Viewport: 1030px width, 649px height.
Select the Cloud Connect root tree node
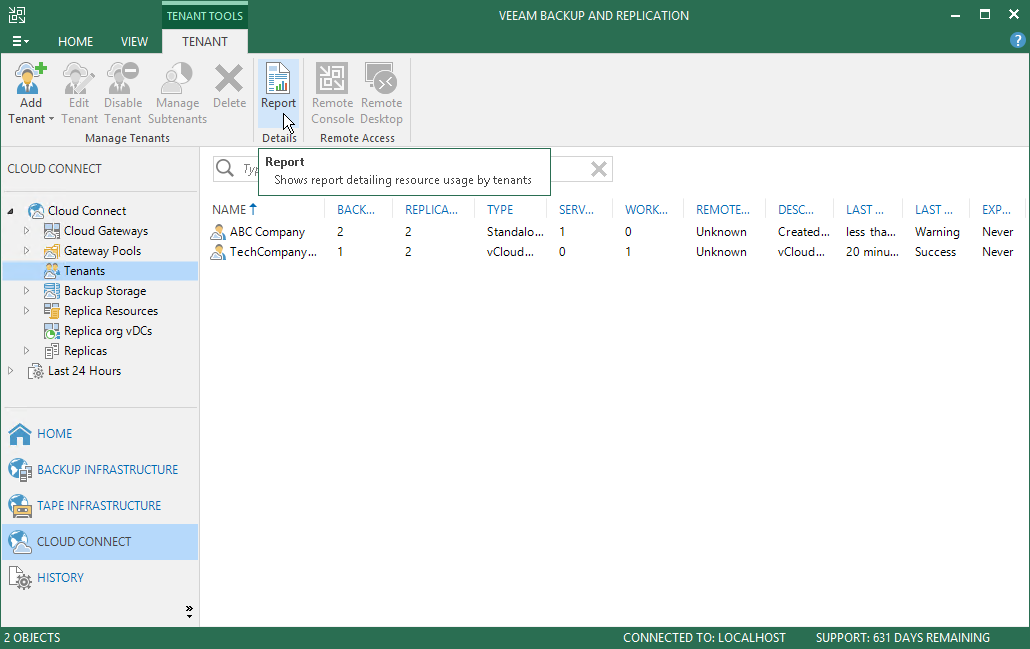tap(87, 211)
